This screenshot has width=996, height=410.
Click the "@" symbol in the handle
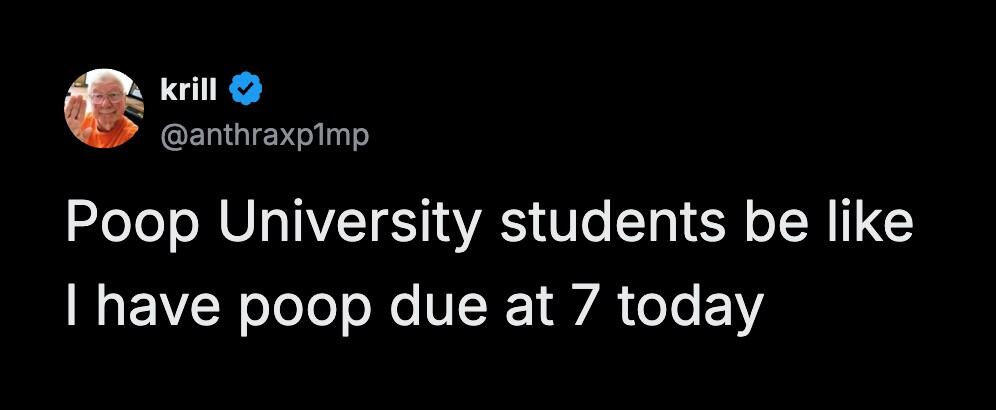171,134
